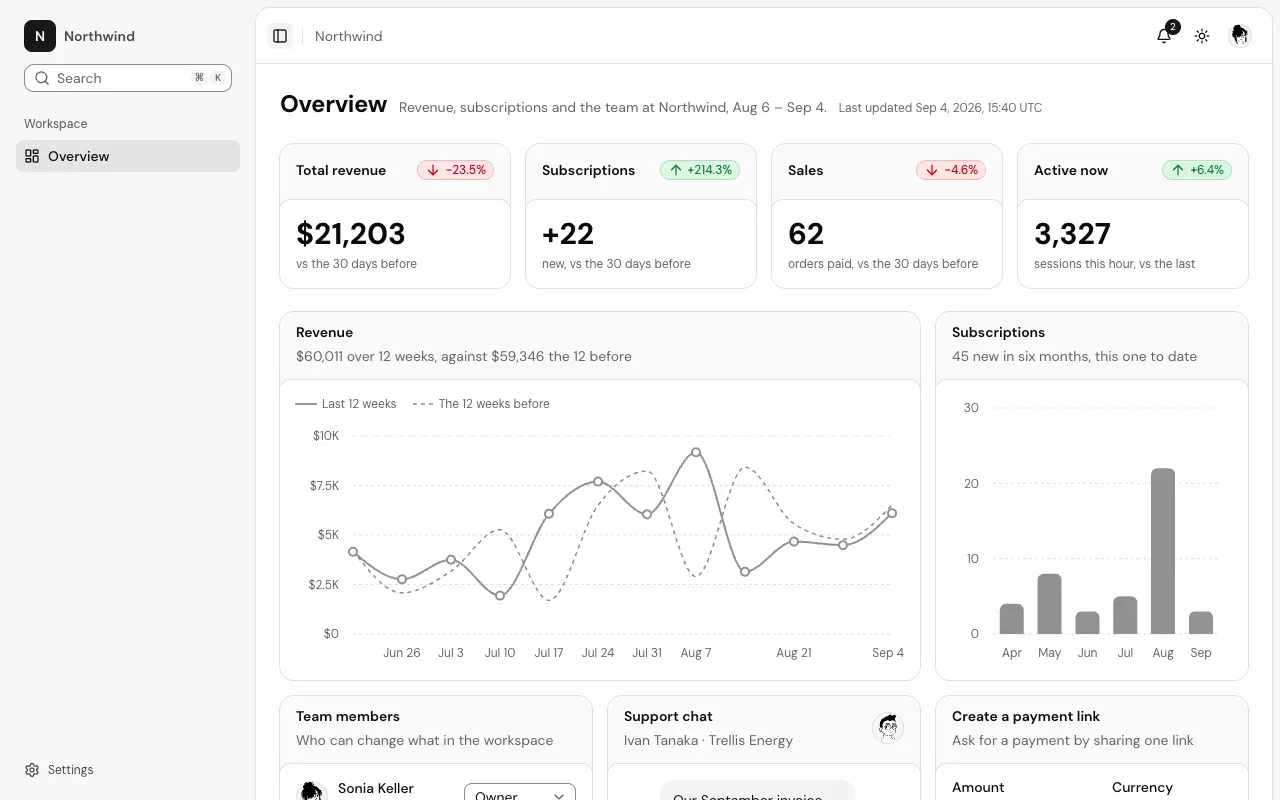Viewport: 1280px width, 800px height.
Task: Click the $21,203 total revenue value
Action: coord(351,234)
